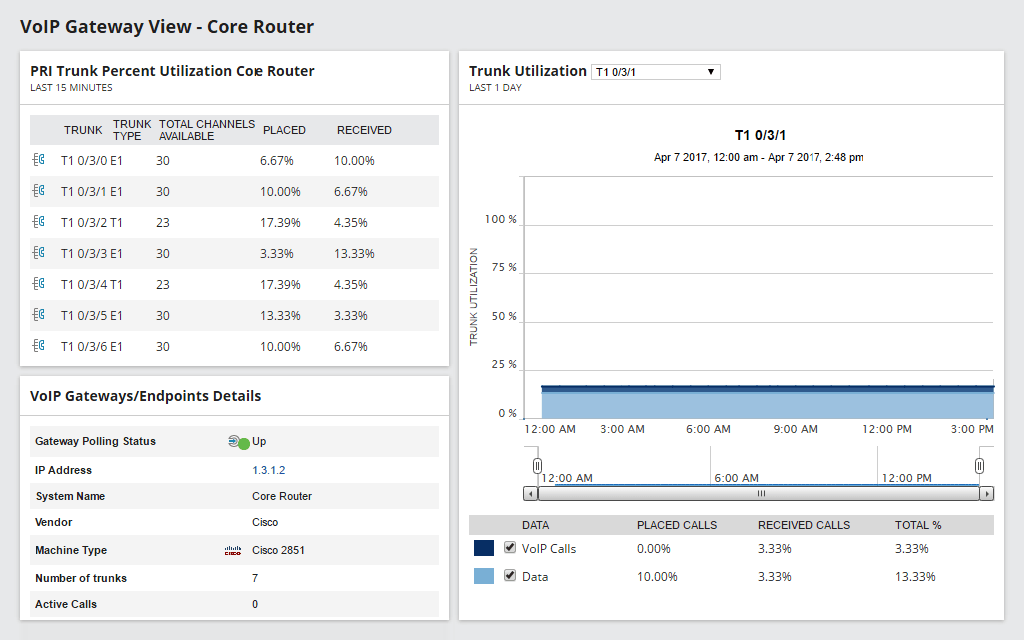Click the left scrollbar arrow below the chart
1024x640 pixels.
pyautogui.click(x=530, y=493)
